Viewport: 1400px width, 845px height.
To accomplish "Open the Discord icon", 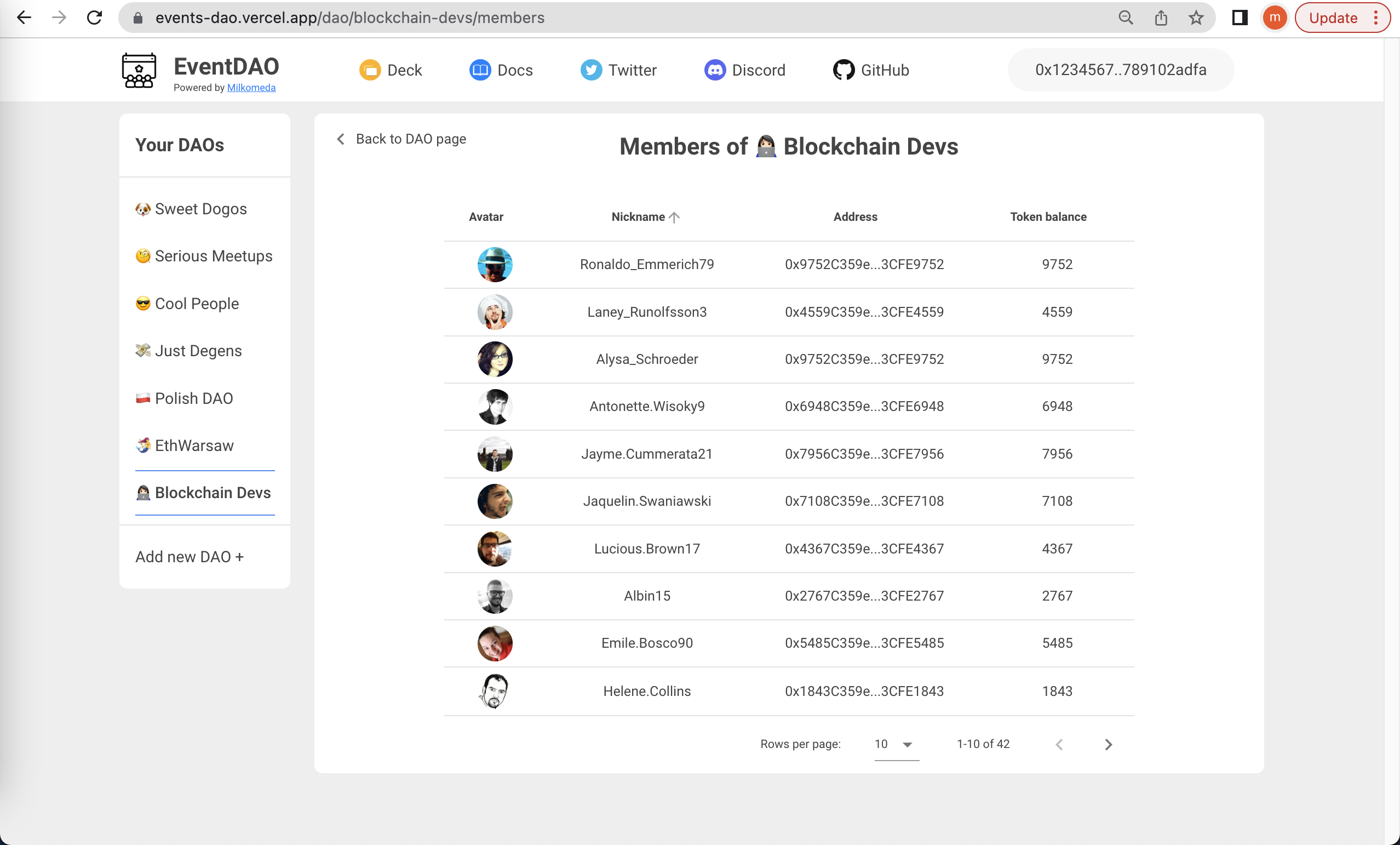I will pyautogui.click(x=715, y=70).
